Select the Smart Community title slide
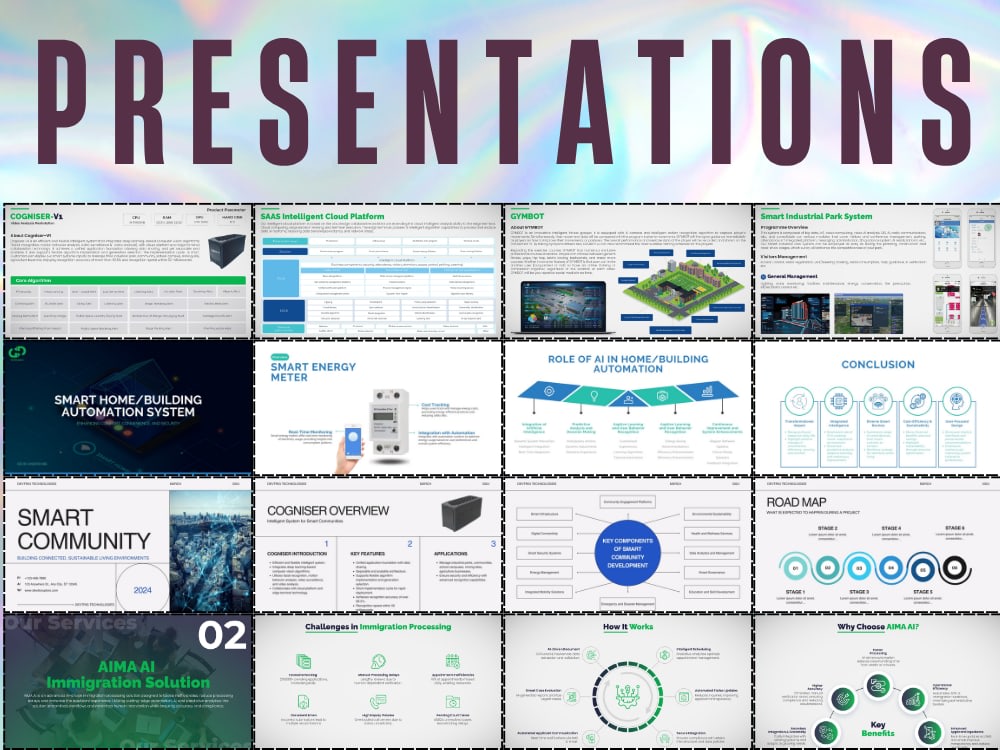Image resolution: width=1000 pixels, height=750 pixels. tap(128, 545)
